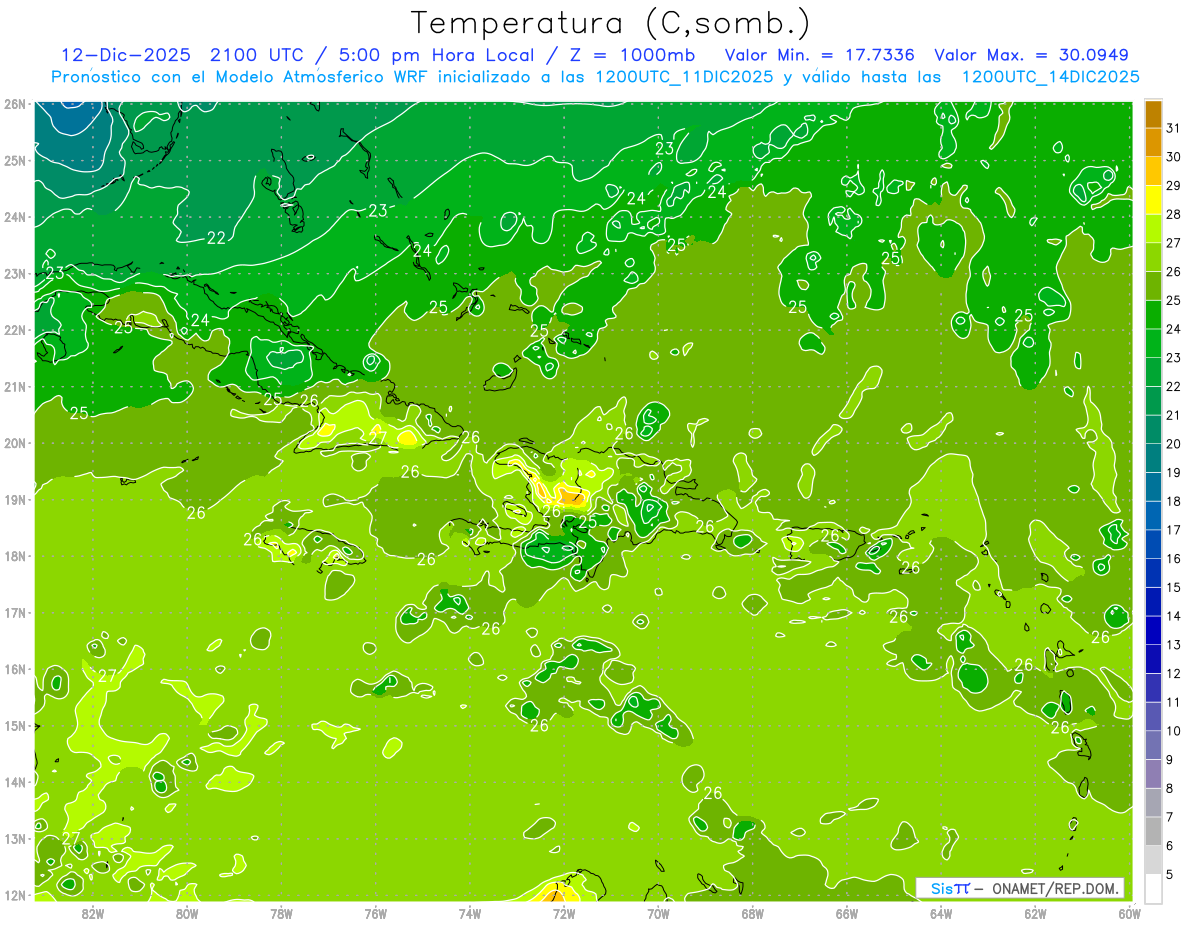Screen dimensions: 1200x927
Task: Click the color scale label 21
Action: [x=1174, y=415]
